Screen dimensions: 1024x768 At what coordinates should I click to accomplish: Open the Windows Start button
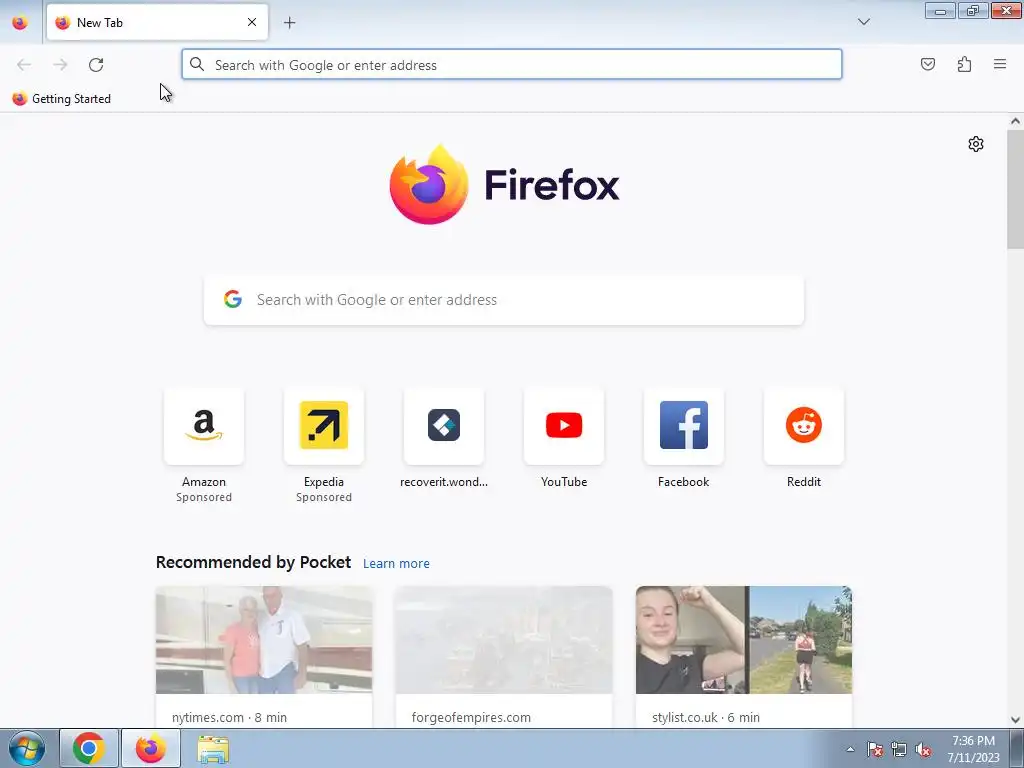click(27, 748)
